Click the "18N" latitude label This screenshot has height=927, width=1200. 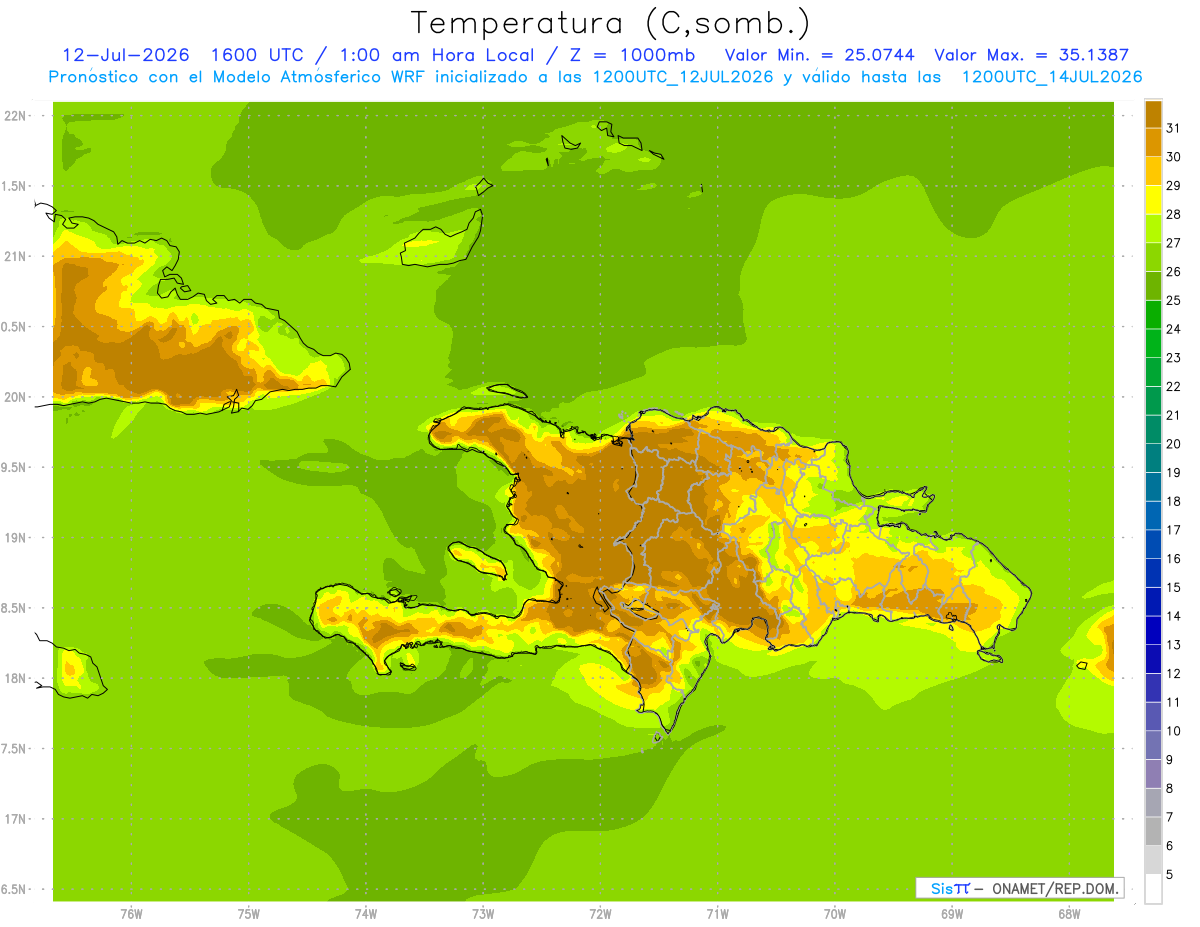(x=14, y=678)
